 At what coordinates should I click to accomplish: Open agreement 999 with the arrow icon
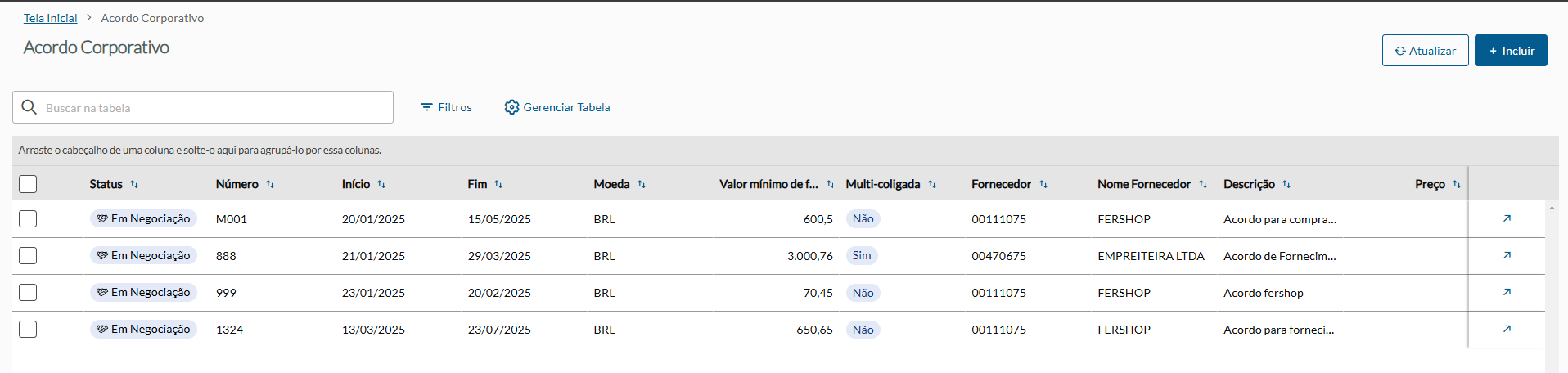pos(1507,292)
